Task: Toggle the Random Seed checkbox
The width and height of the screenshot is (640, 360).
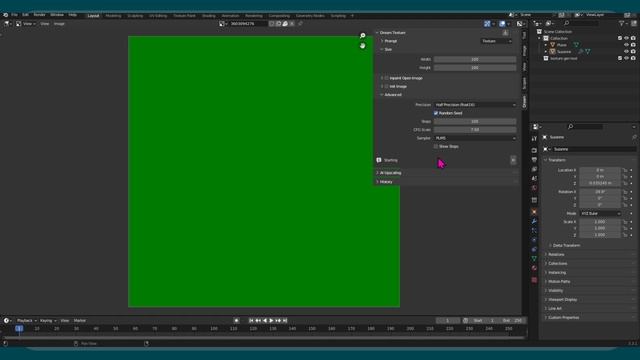Action: coord(436,113)
